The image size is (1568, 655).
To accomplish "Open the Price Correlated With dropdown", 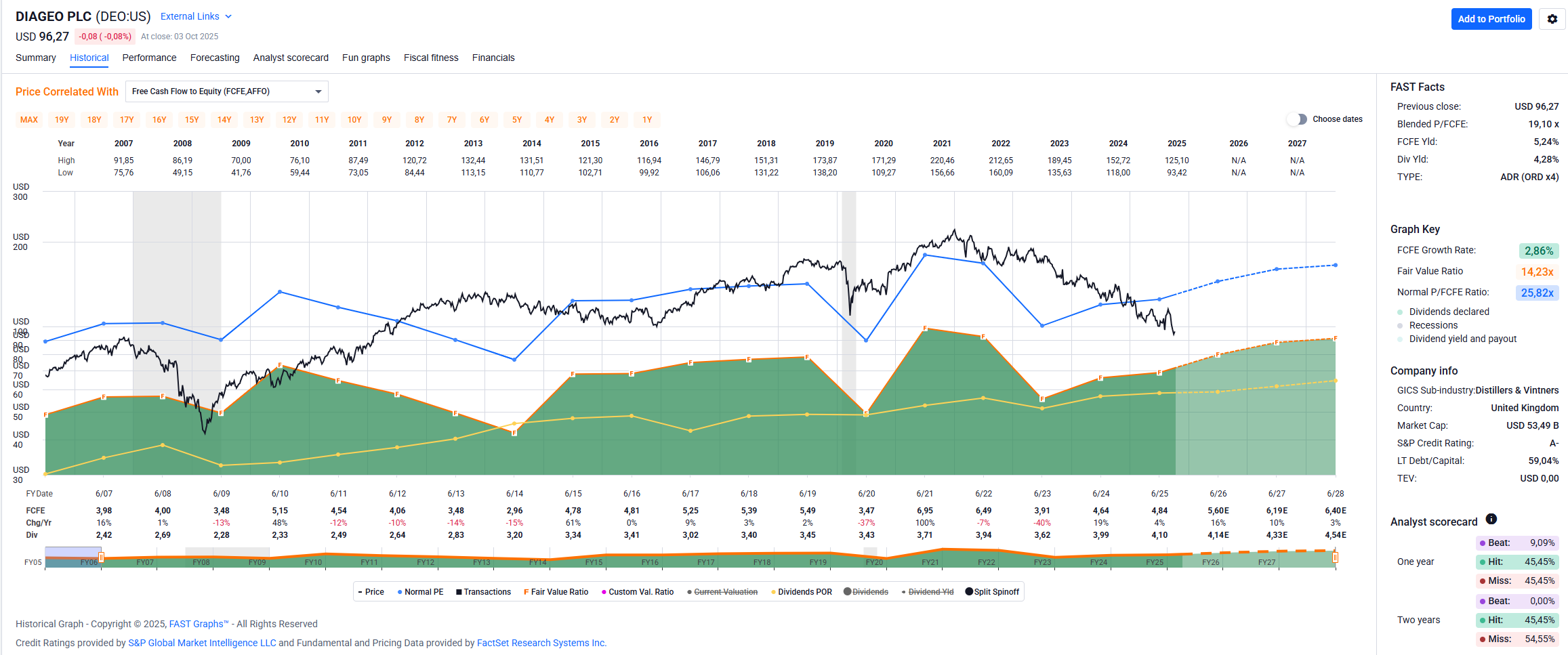I will pos(226,91).
